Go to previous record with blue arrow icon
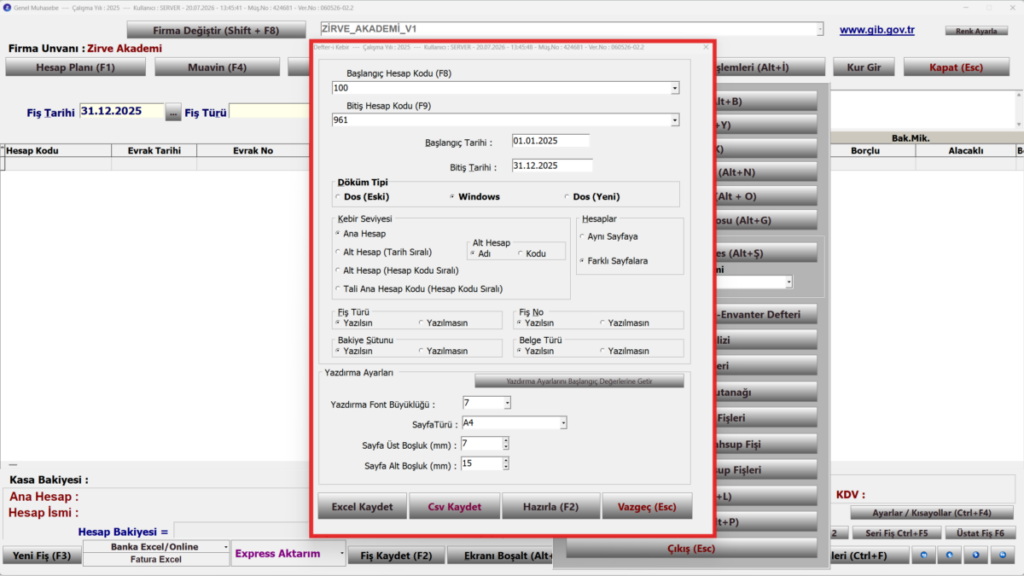The width and height of the screenshot is (1024, 576). [x=950, y=555]
